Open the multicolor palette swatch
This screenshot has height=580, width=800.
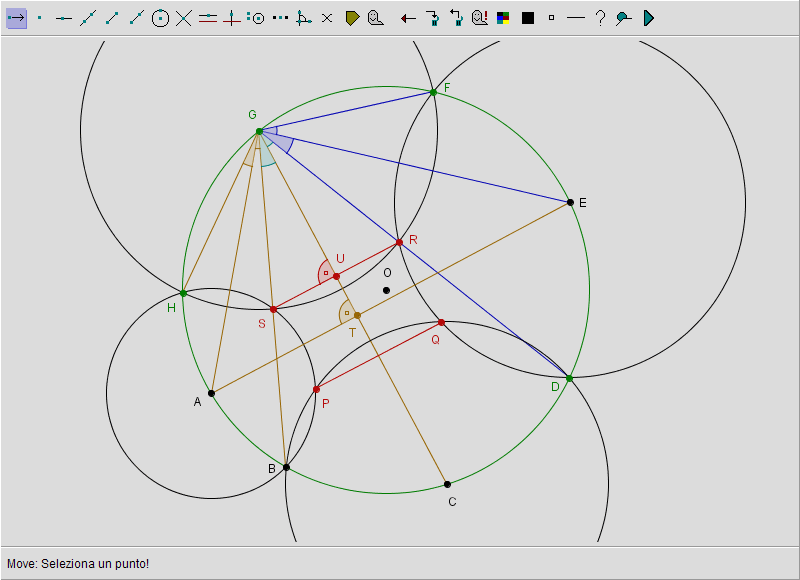click(503, 18)
